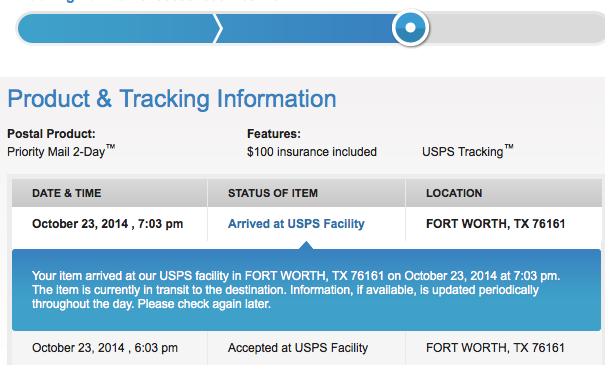The image size is (605, 365).
Task: Click the first blue segment of the progress bar
Action: [119, 28]
